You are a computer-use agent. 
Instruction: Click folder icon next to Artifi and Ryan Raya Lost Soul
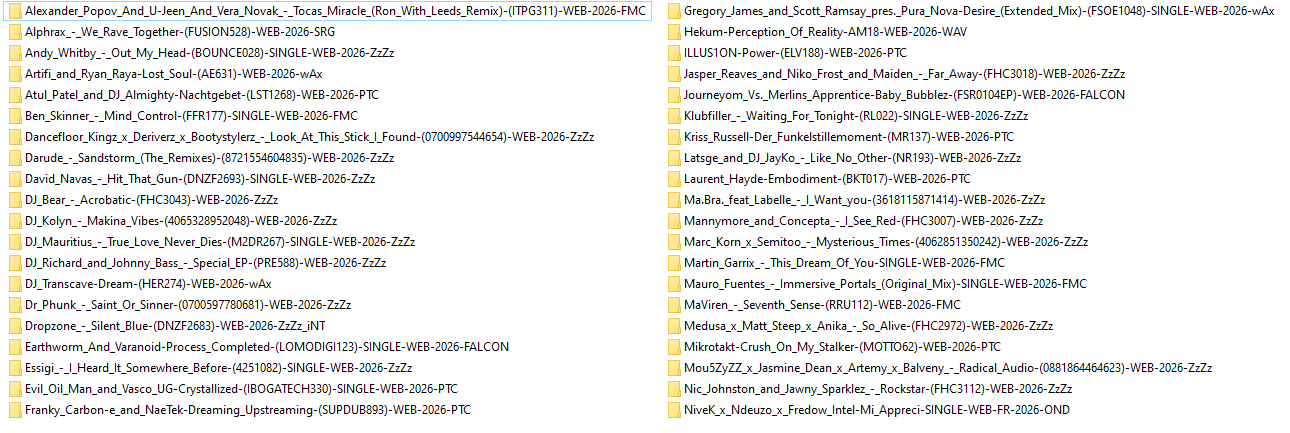(14, 74)
